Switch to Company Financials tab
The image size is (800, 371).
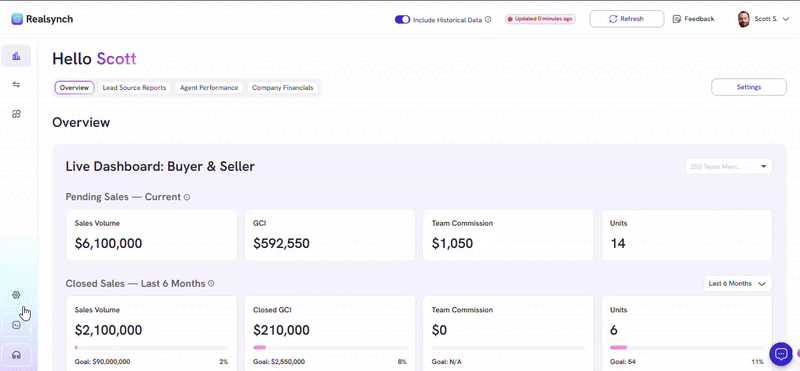[283, 88]
